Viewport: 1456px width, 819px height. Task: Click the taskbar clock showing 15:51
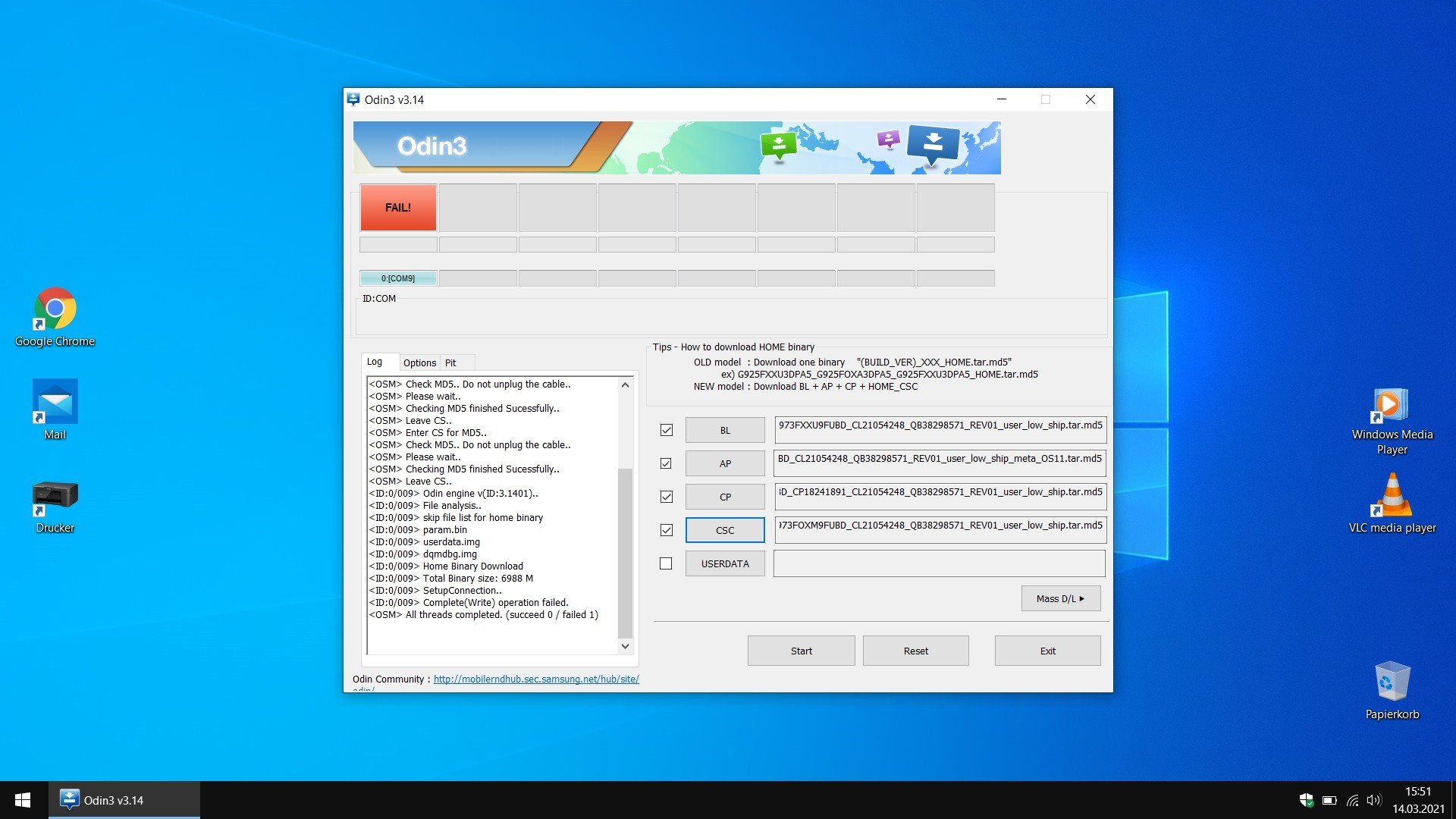coord(1418,800)
